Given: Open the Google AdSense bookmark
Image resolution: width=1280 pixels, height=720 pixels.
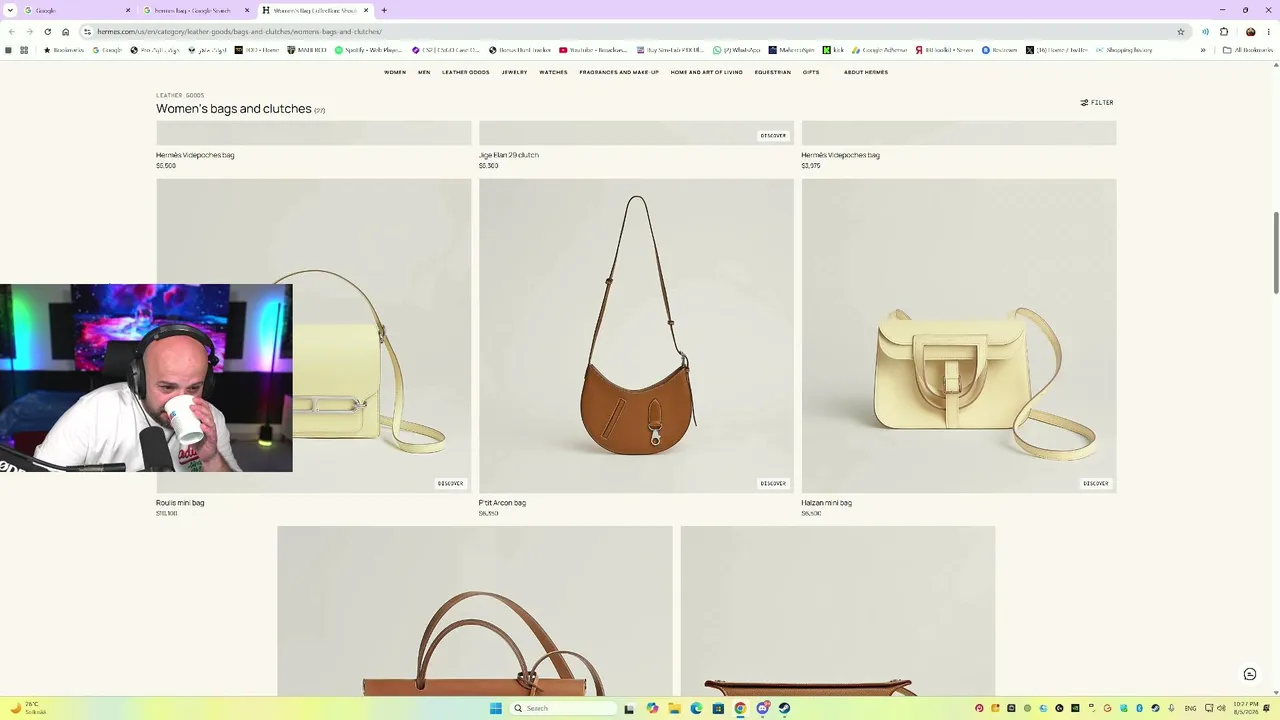Looking at the screenshot, I should point(880,50).
